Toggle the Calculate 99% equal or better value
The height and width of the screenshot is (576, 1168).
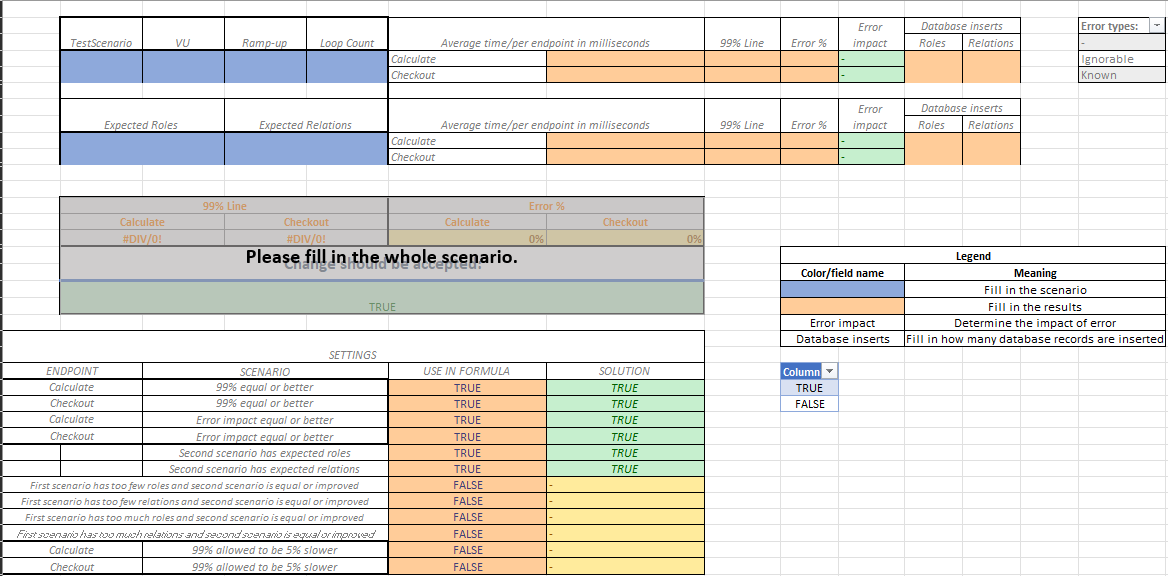click(467, 387)
